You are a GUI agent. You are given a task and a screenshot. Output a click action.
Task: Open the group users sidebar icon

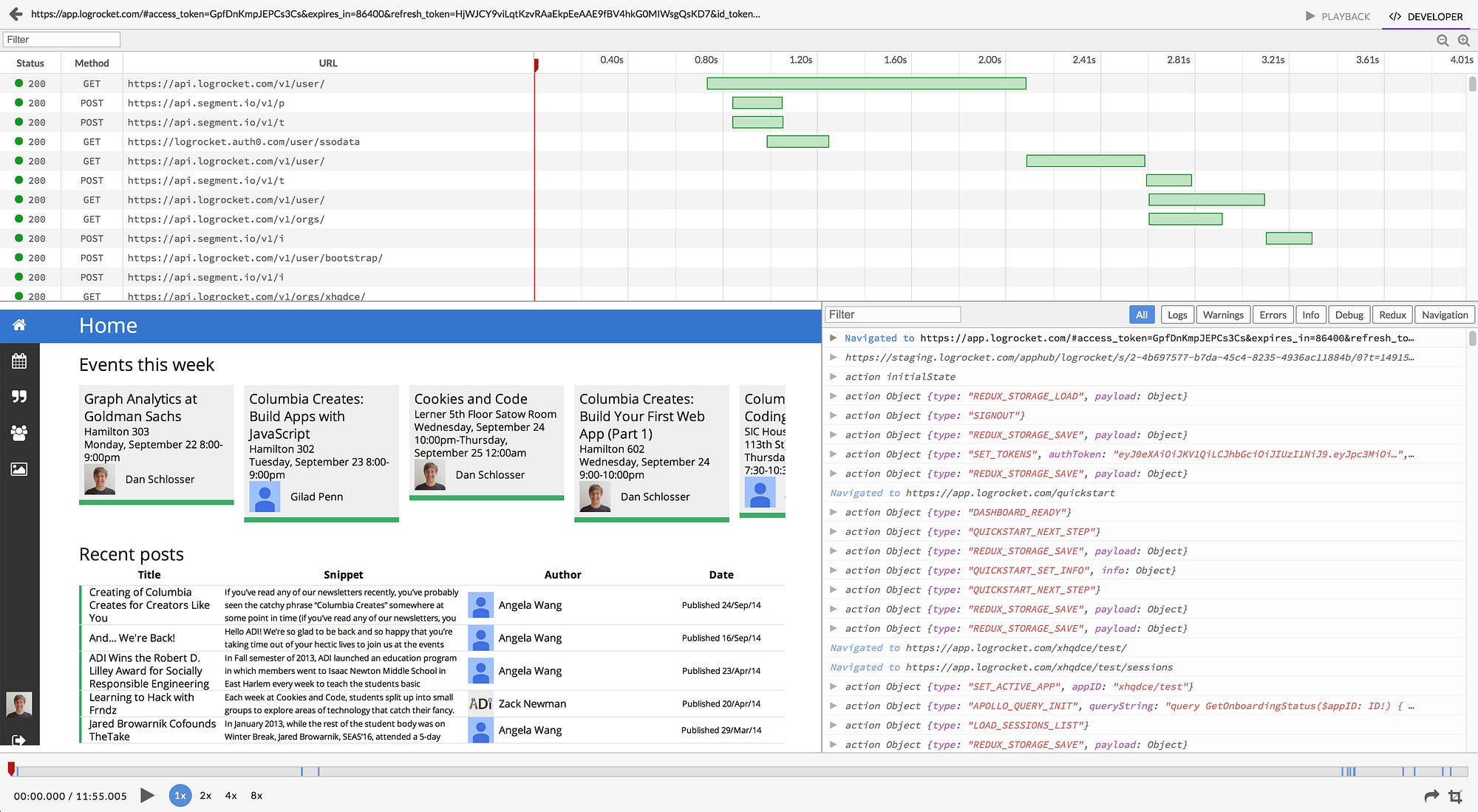click(19, 433)
